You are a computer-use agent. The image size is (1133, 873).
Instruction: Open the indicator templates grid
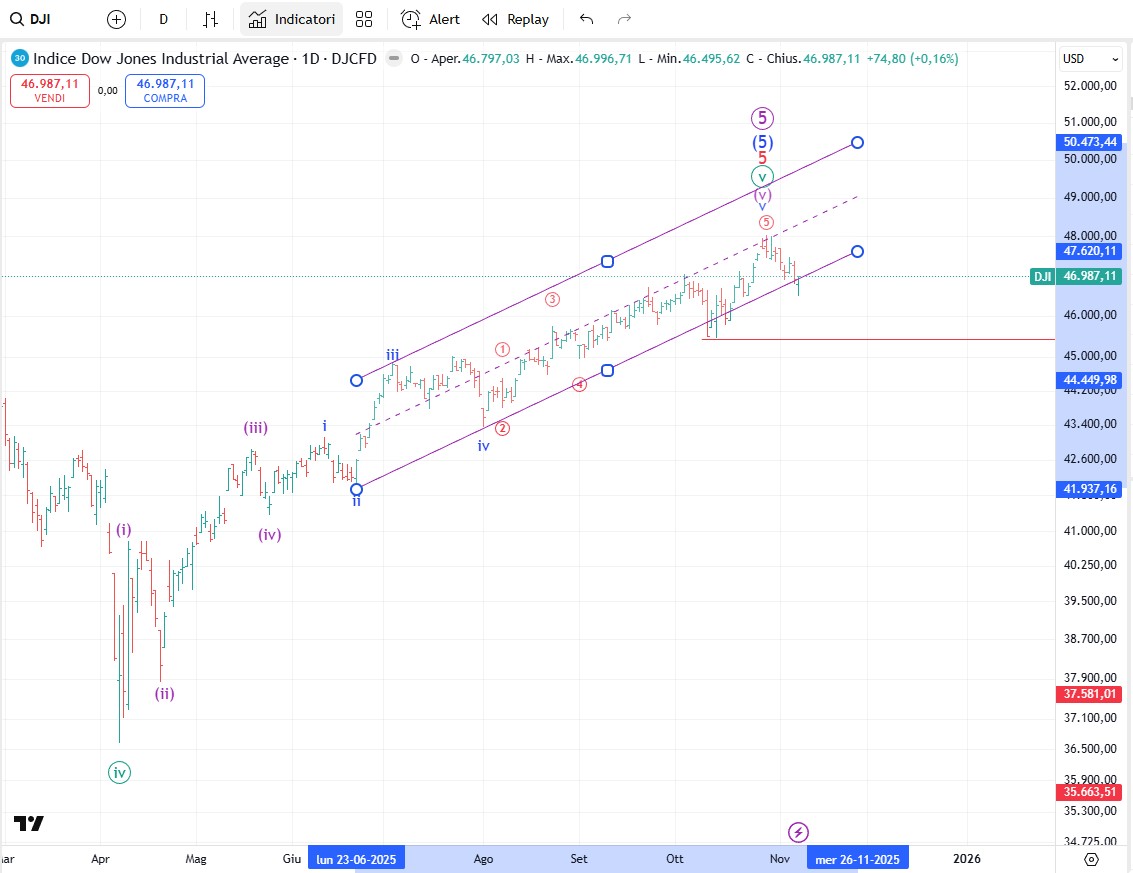click(364, 20)
